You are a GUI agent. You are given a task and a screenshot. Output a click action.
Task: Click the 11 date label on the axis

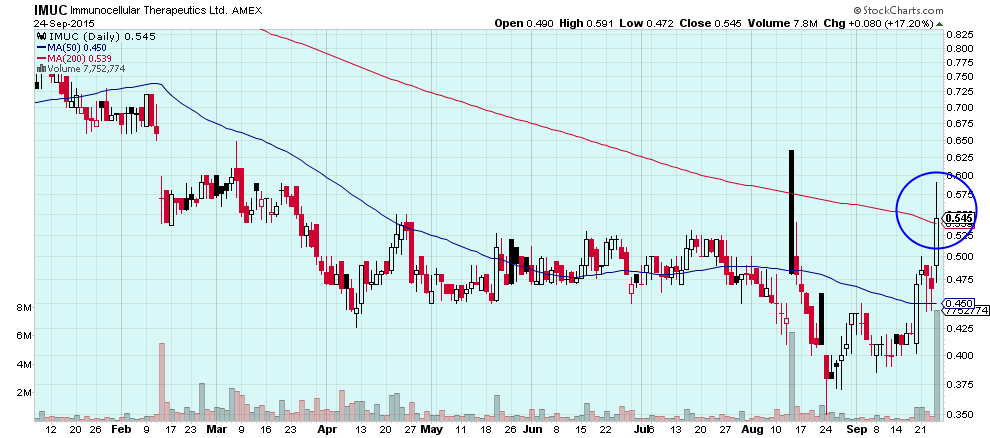tap(461, 429)
